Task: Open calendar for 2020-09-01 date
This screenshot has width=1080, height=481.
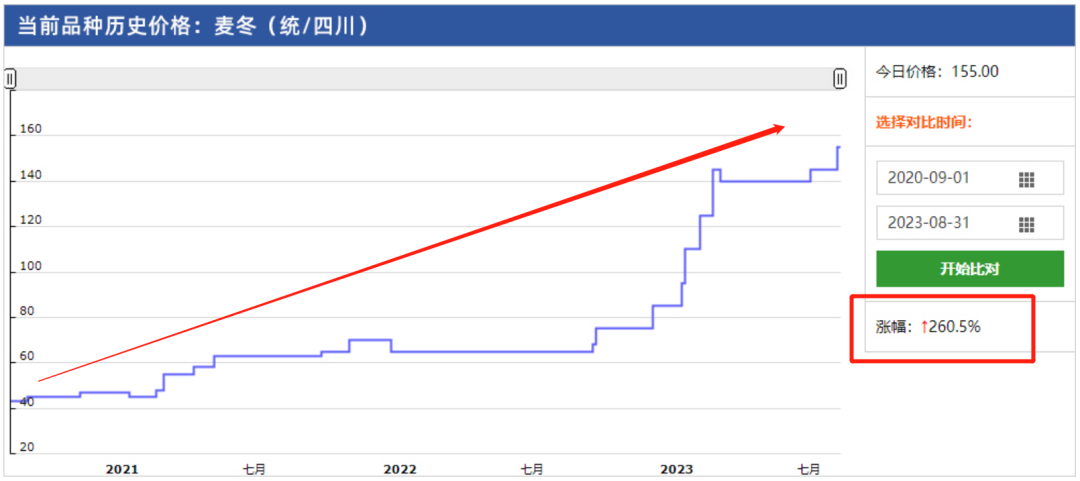Action: 1026,180
